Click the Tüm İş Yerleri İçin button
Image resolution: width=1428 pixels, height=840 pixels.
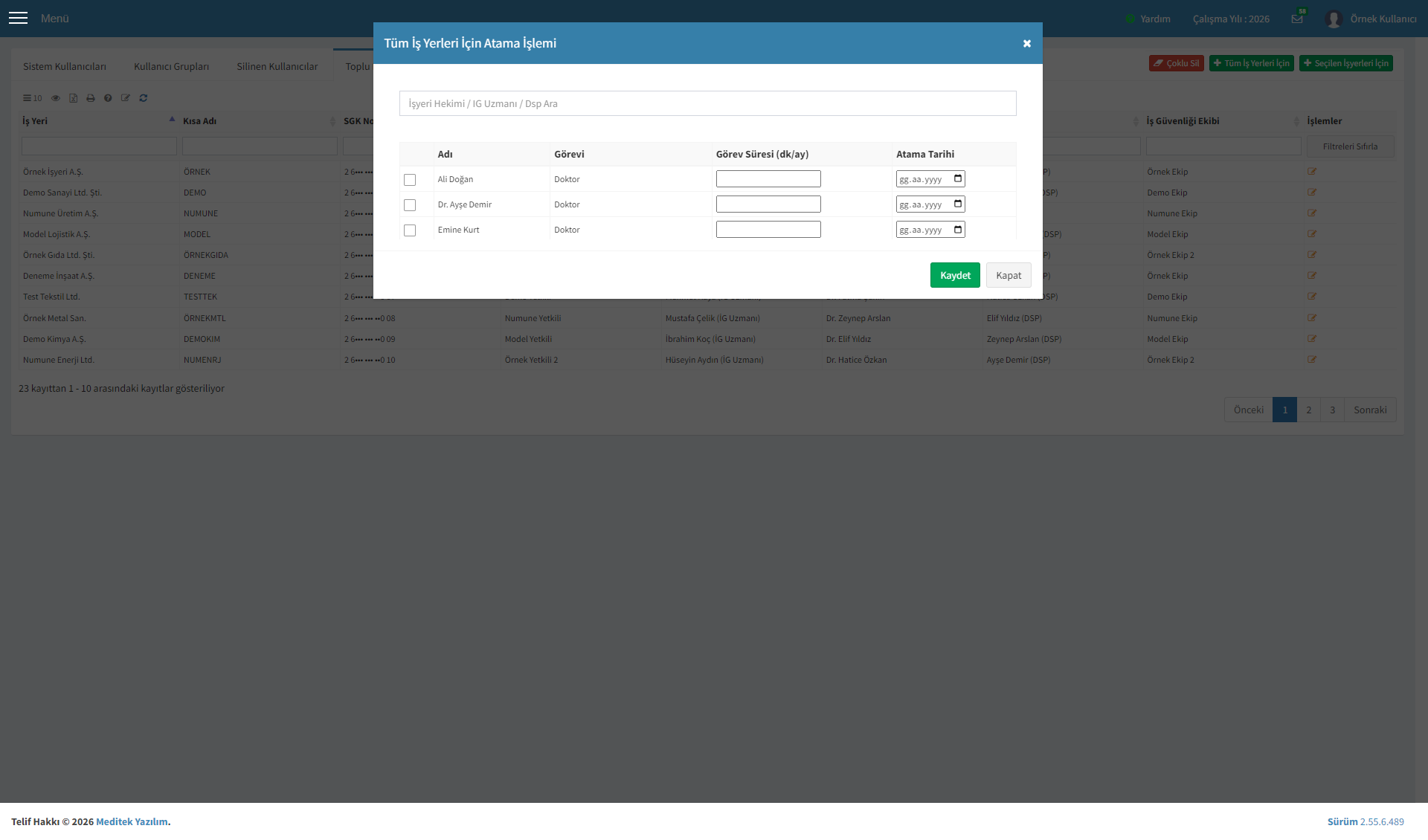pyautogui.click(x=1252, y=63)
